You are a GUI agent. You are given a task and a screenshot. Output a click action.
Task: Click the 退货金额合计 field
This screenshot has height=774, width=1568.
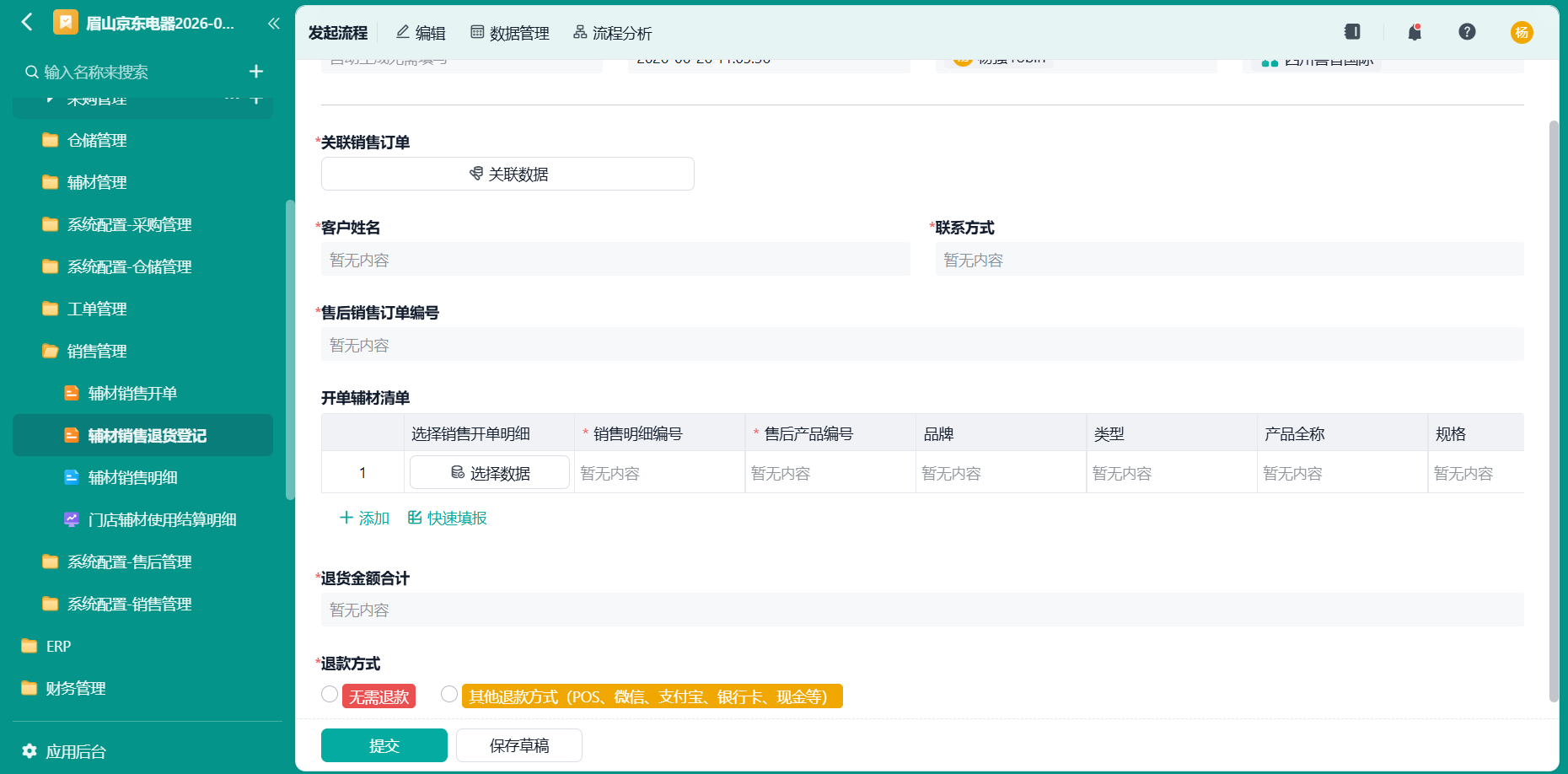coord(922,610)
